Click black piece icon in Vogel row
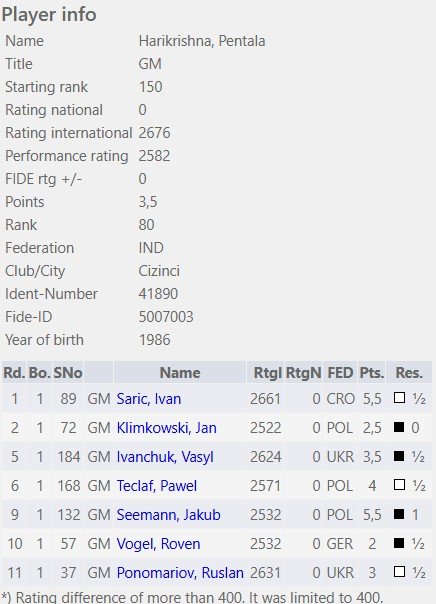The width and height of the screenshot is (436, 604). pyautogui.click(x=399, y=543)
